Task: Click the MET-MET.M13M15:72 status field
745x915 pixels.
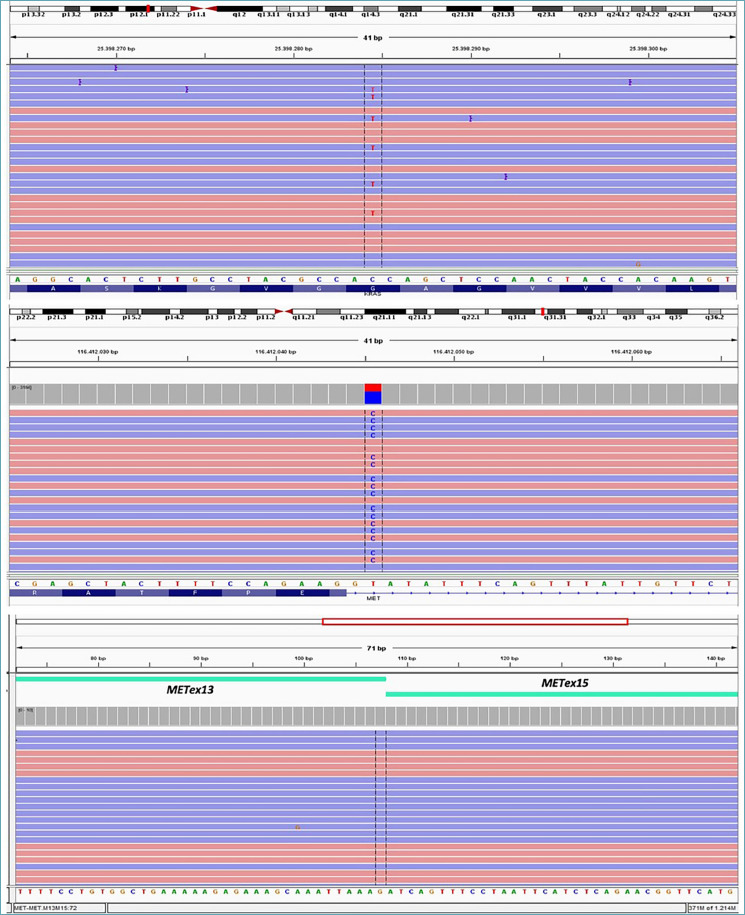Action: [x=56, y=907]
